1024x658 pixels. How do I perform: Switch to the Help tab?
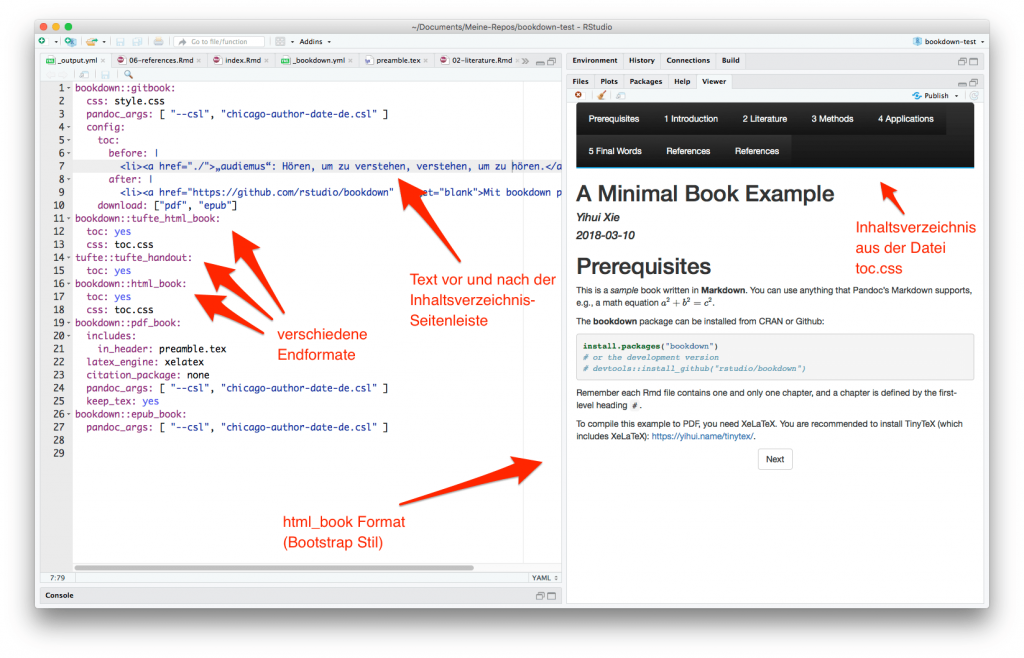coord(682,82)
